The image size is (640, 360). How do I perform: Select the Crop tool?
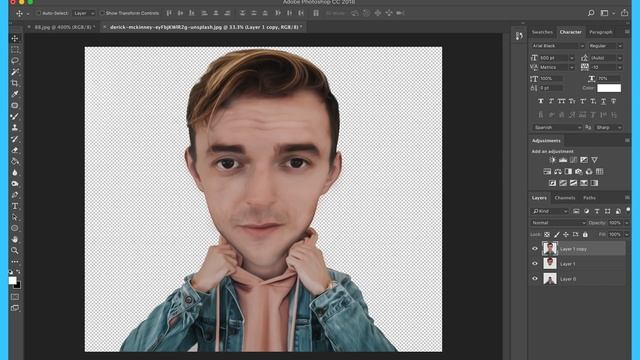coord(15,83)
